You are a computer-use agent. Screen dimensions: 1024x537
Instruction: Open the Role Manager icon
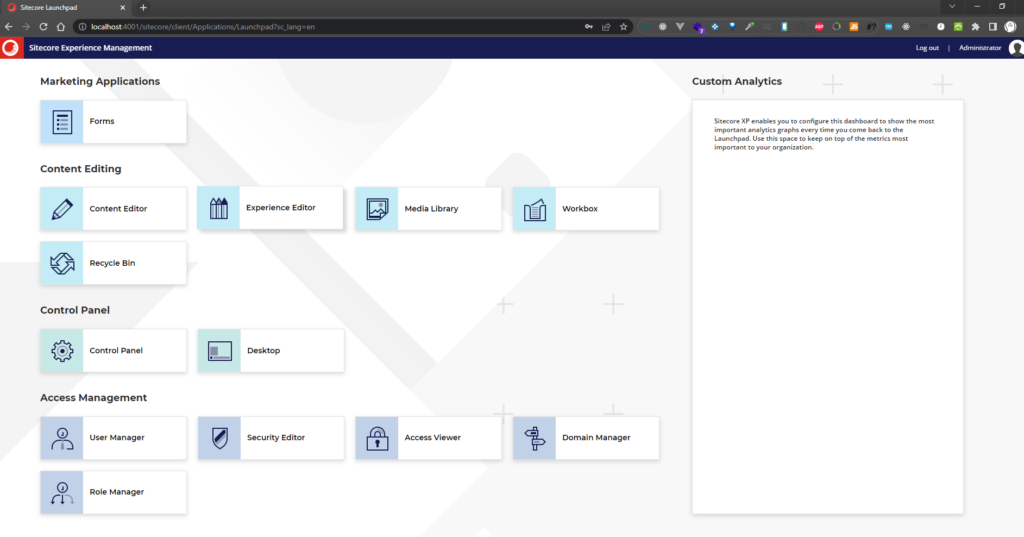[x=62, y=492]
